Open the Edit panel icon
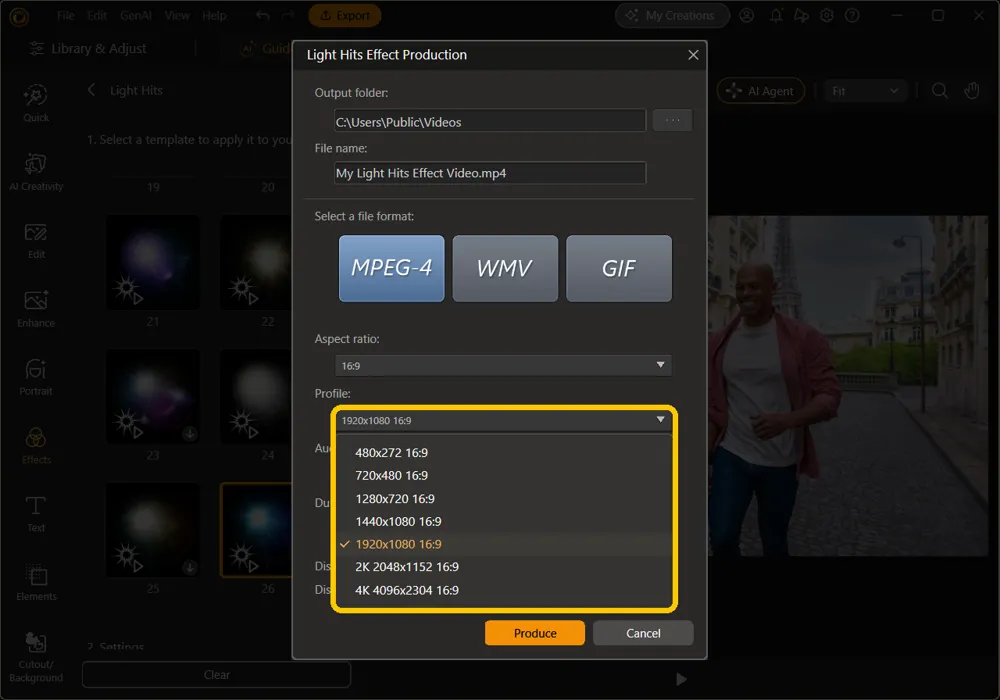This screenshot has width=1000, height=700. [36, 241]
